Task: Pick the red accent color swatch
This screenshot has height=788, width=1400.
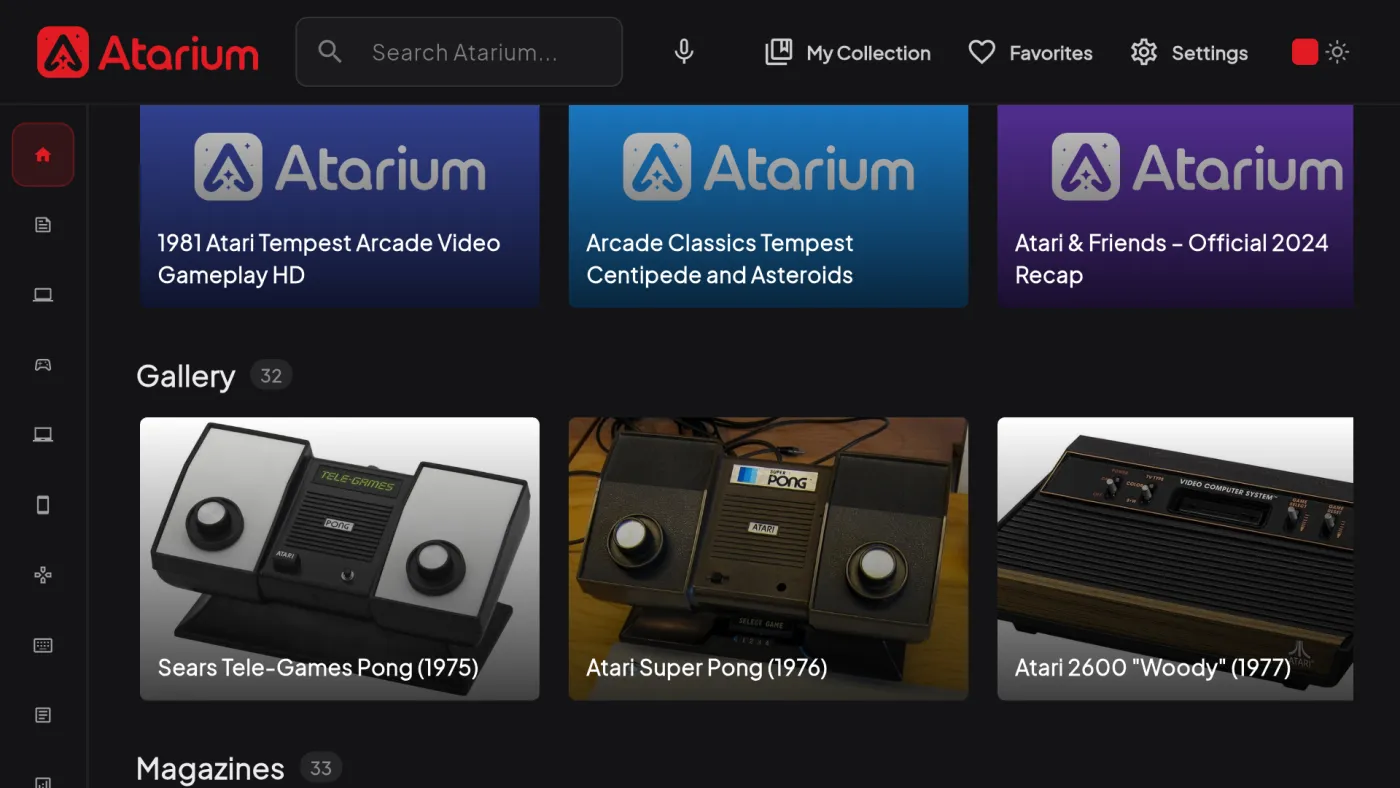Action: [1305, 52]
